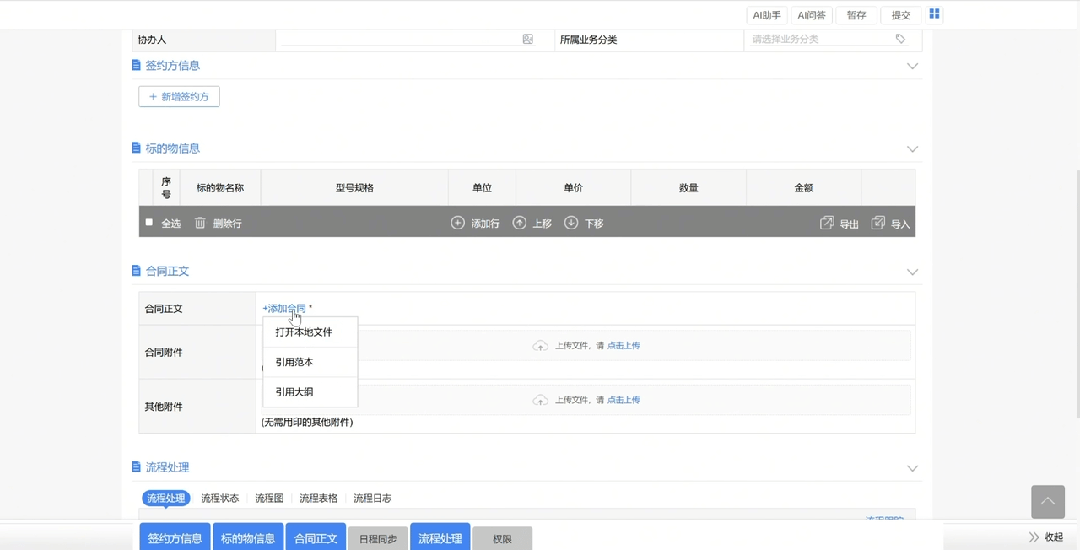Jump to 标的物信息 via bottom bar
1080x550 pixels.
[x=248, y=538]
